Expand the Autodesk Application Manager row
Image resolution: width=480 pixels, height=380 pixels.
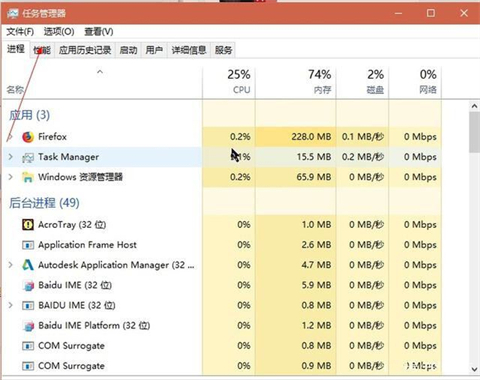point(11,265)
